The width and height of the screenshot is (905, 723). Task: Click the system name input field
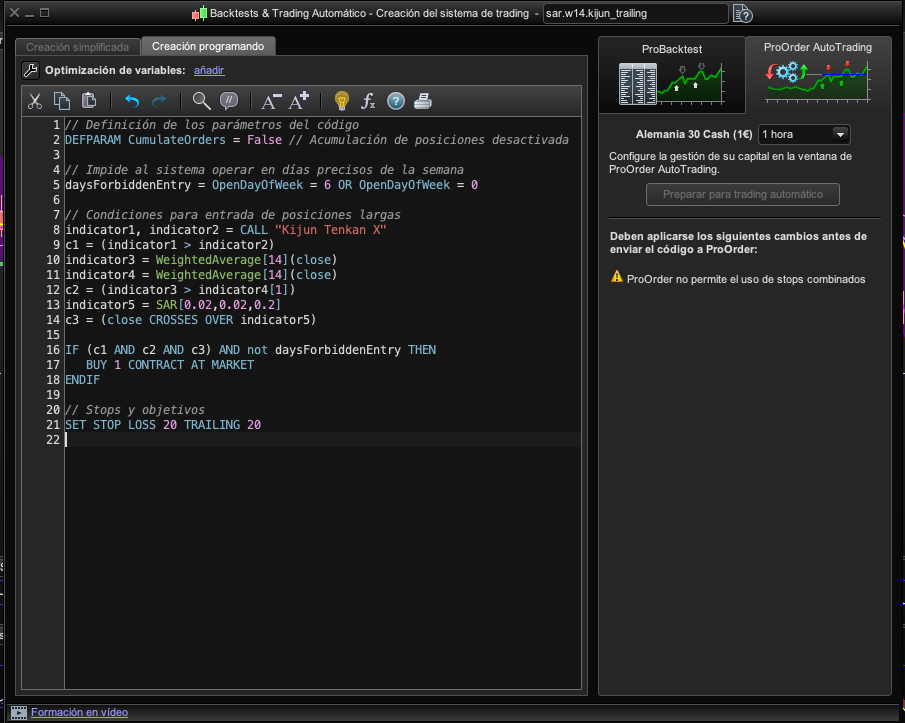coord(635,13)
